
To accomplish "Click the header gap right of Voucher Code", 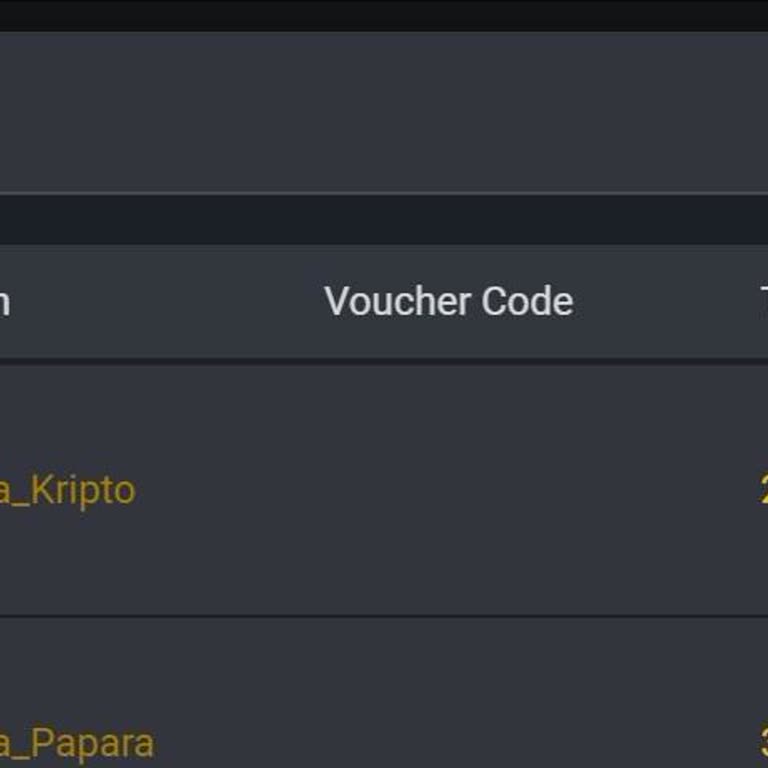I will (665, 301).
